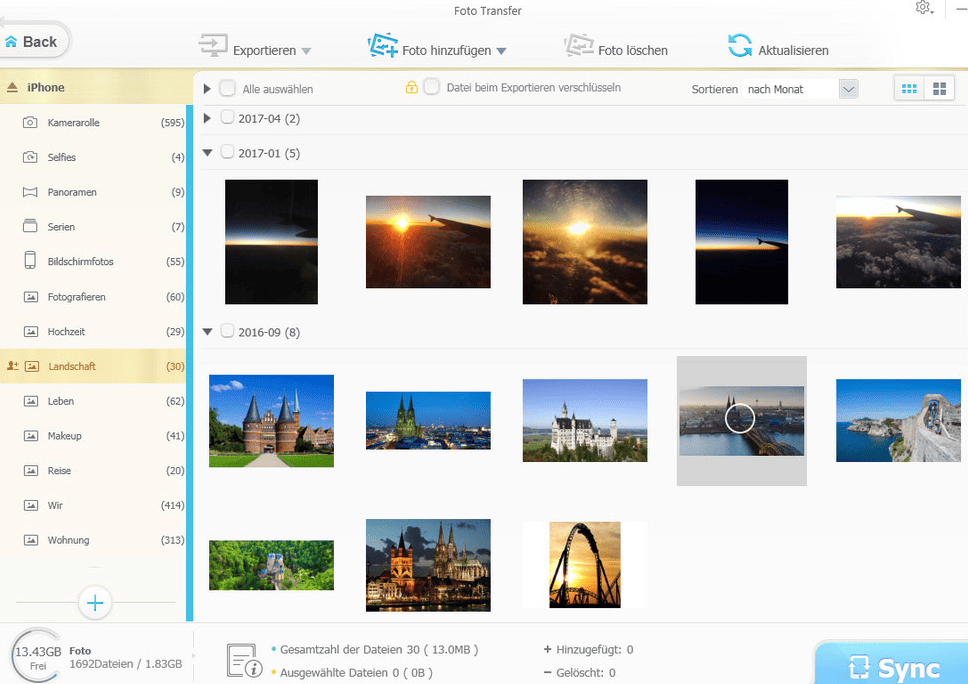Click the Foto hinzufügen icon
This screenshot has width=968, height=684.
tap(383, 48)
